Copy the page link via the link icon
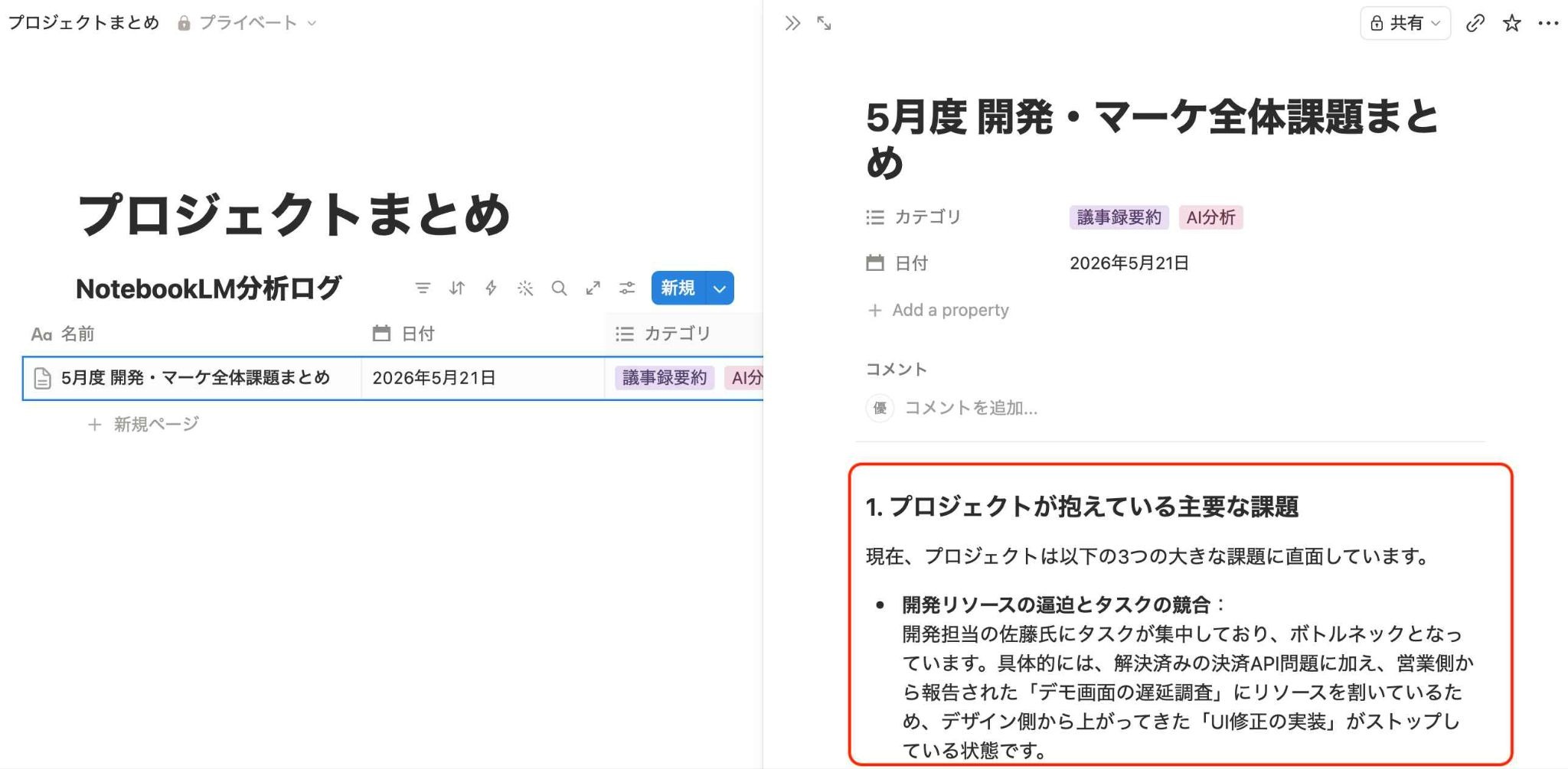The width and height of the screenshot is (1568, 769). 1475,24
